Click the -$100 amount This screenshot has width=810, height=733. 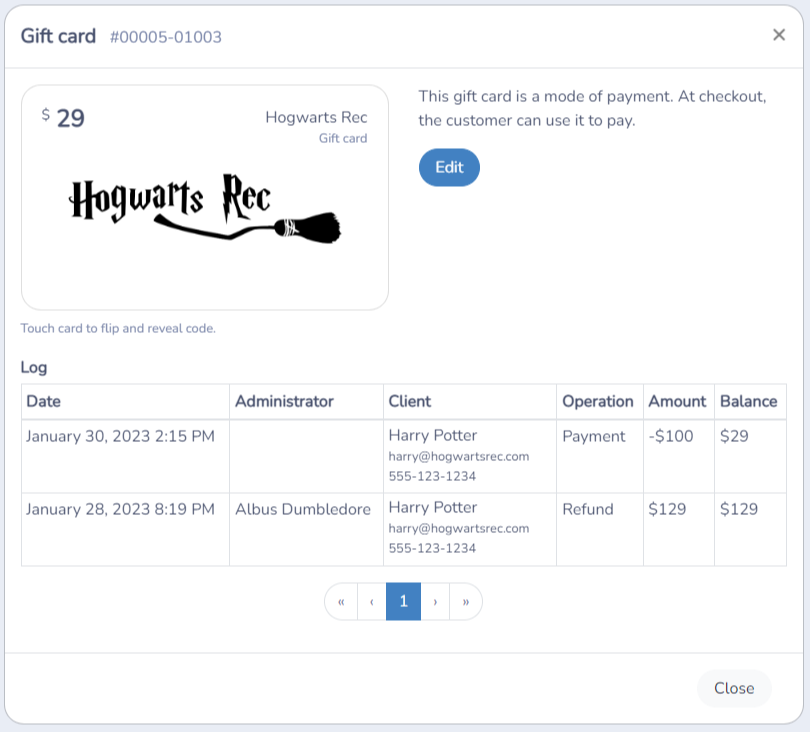pos(671,436)
